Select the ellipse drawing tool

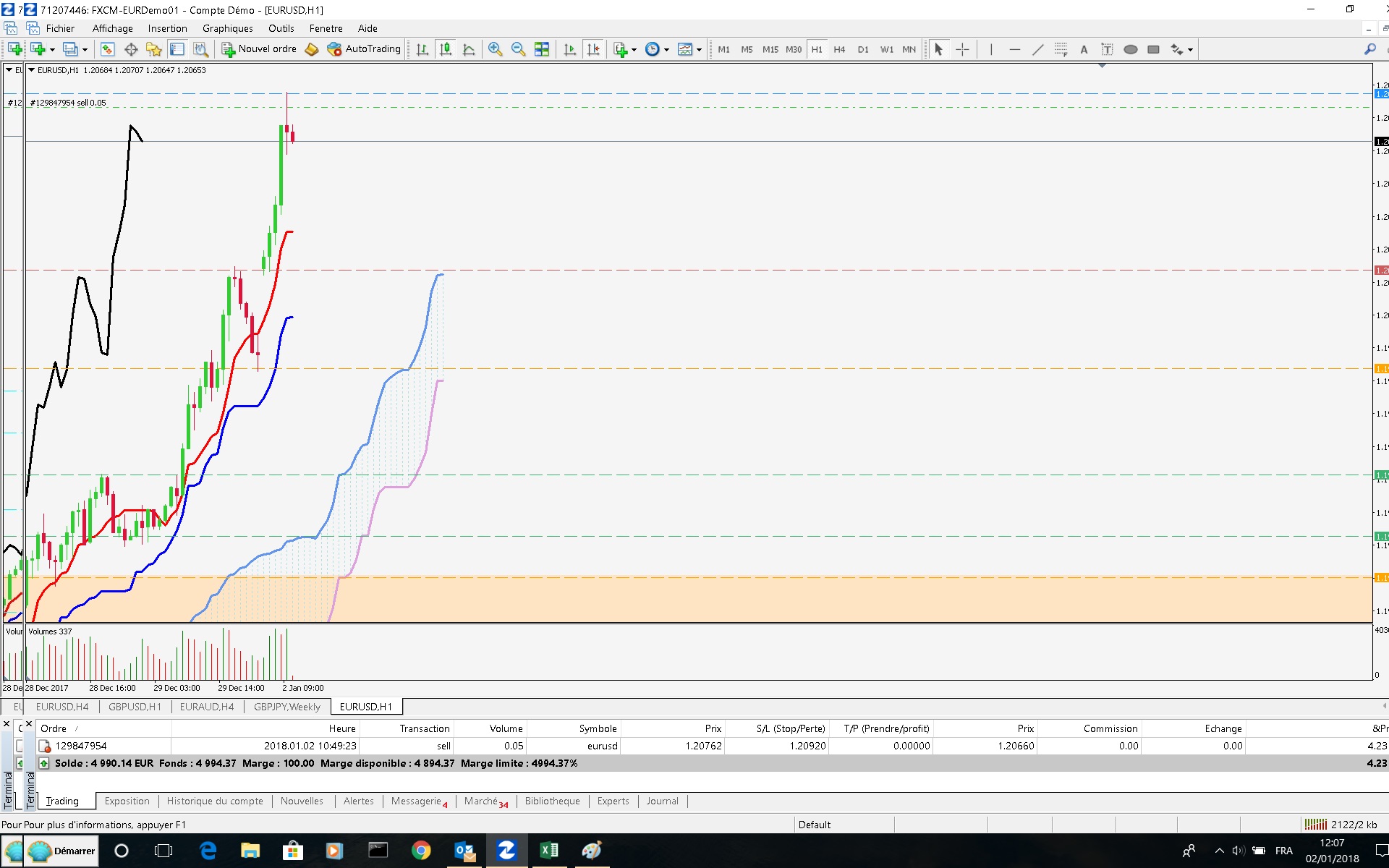1130,49
